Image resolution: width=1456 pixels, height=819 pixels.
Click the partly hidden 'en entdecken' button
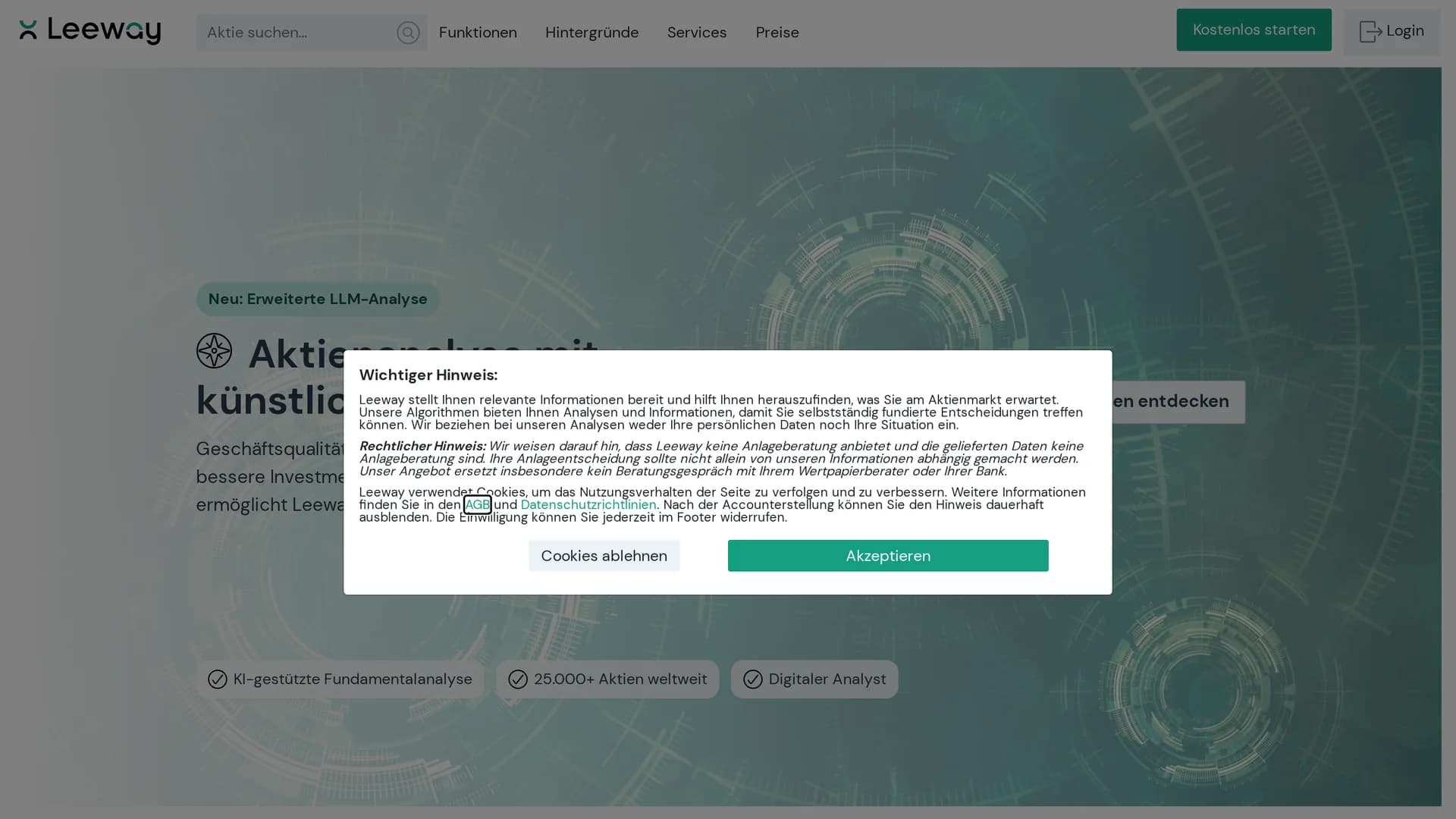click(x=1178, y=401)
